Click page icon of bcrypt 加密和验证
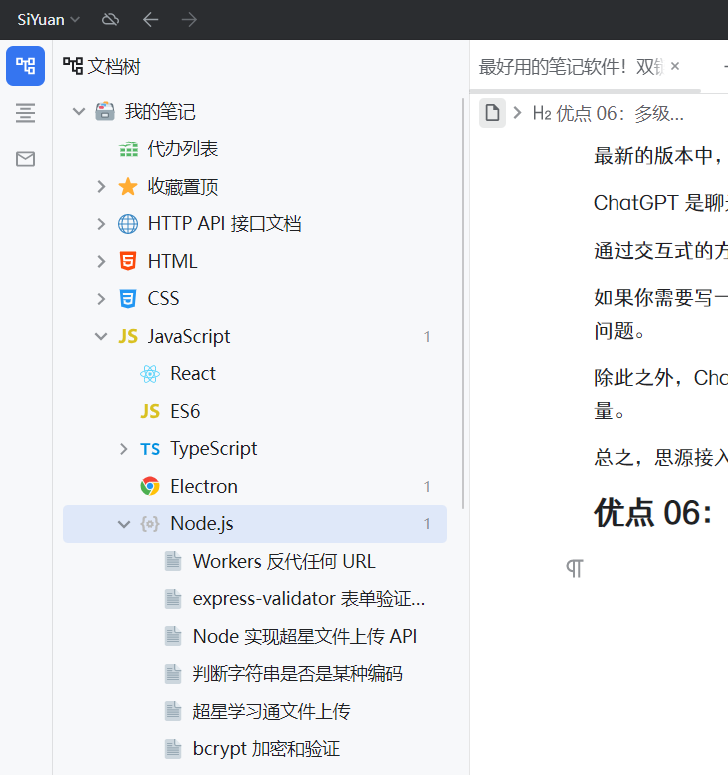Viewport: 728px width, 775px height. click(x=173, y=749)
